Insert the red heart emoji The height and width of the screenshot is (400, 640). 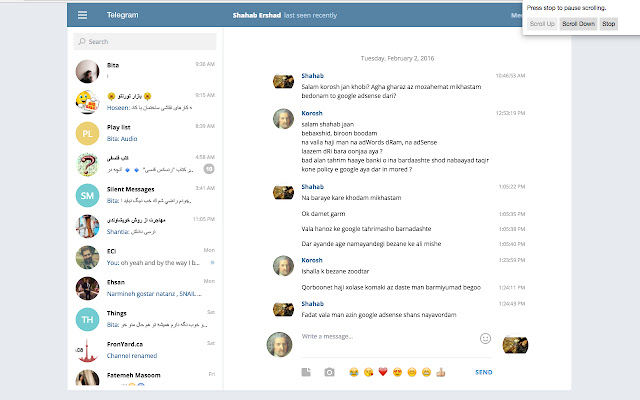383,372
